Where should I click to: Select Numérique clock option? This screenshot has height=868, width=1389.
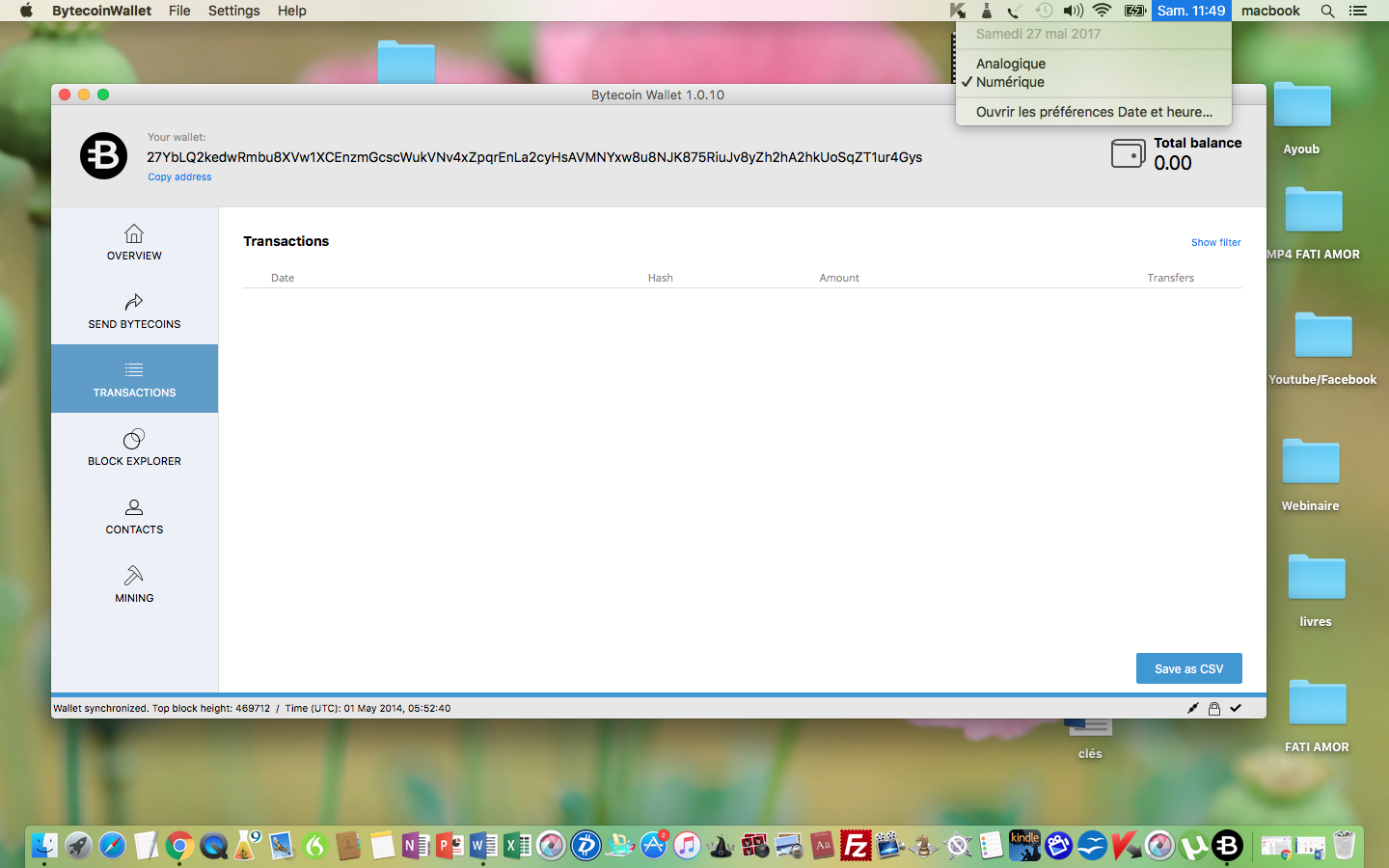(x=1010, y=82)
